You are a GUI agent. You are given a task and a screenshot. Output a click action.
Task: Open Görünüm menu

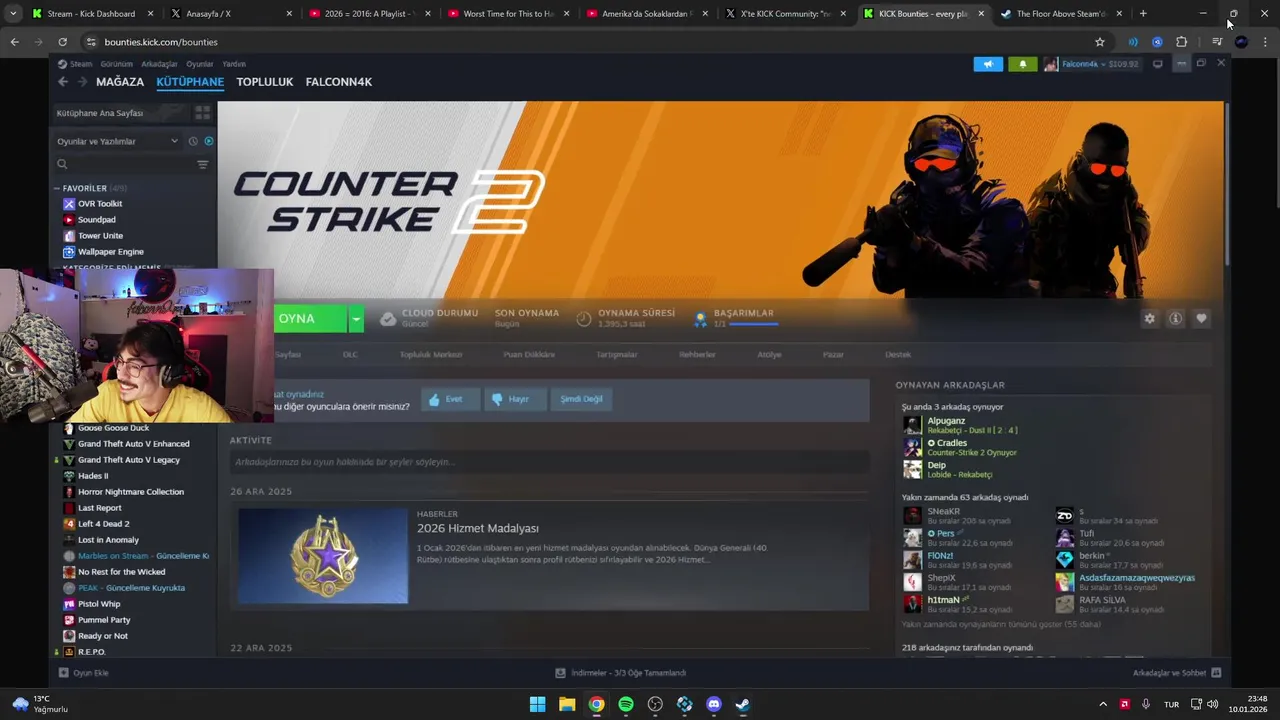[116, 64]
